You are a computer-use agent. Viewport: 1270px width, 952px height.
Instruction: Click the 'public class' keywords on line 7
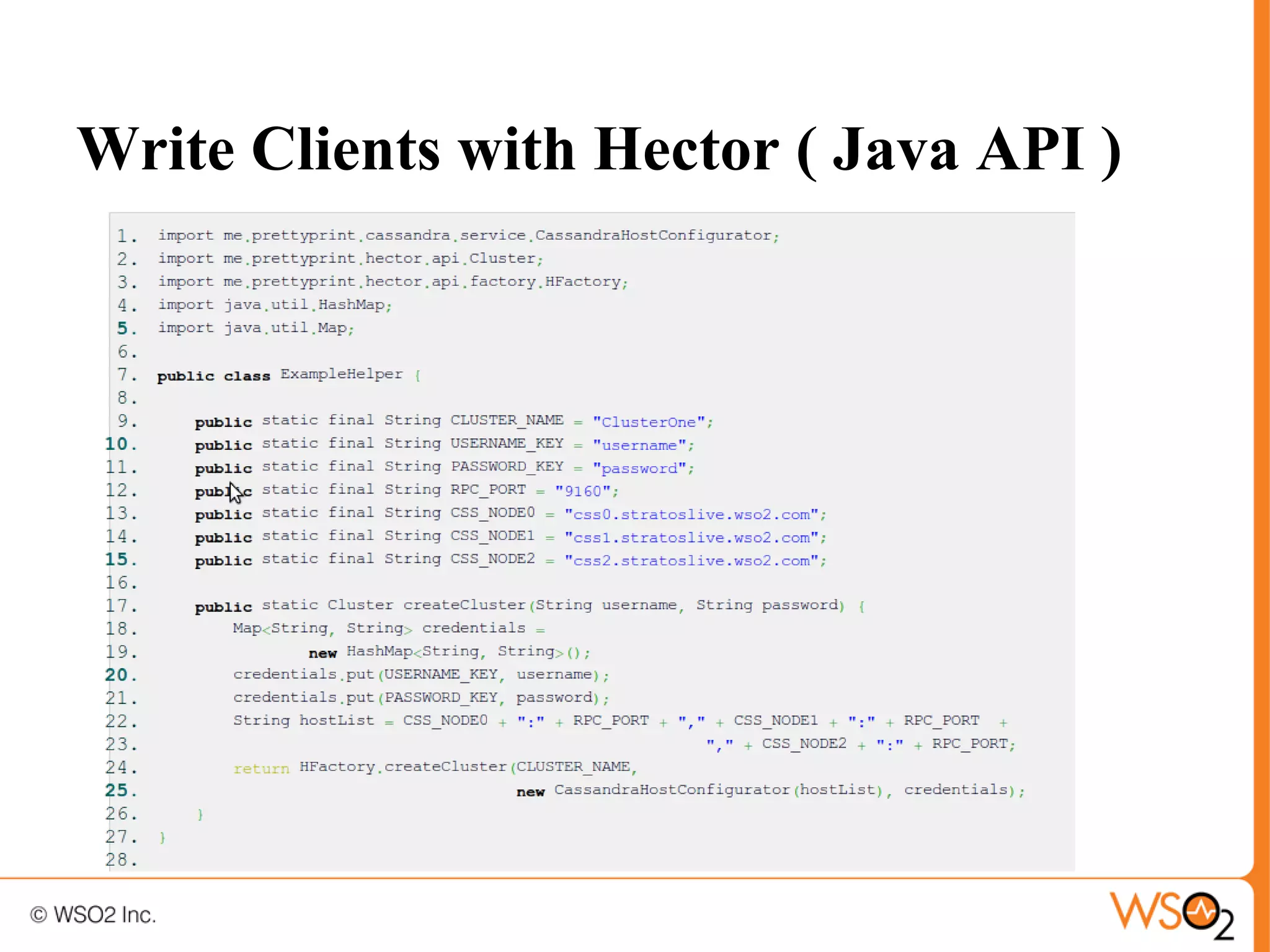(214, 376)
